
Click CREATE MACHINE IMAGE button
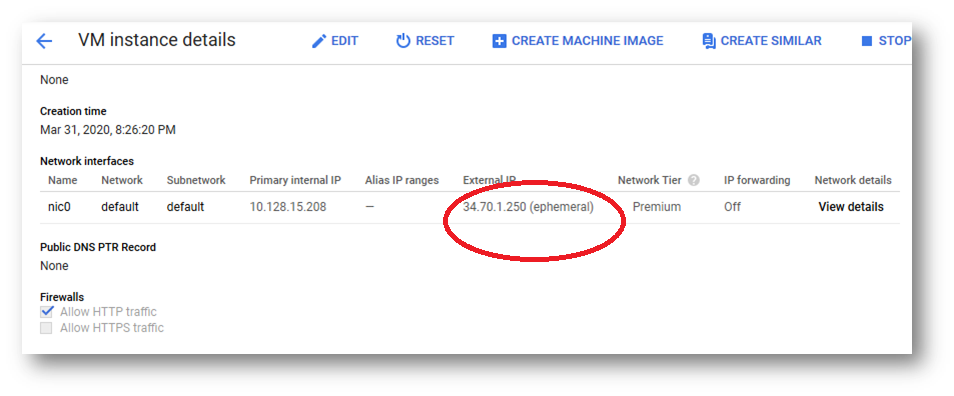[x=577, y=41]
